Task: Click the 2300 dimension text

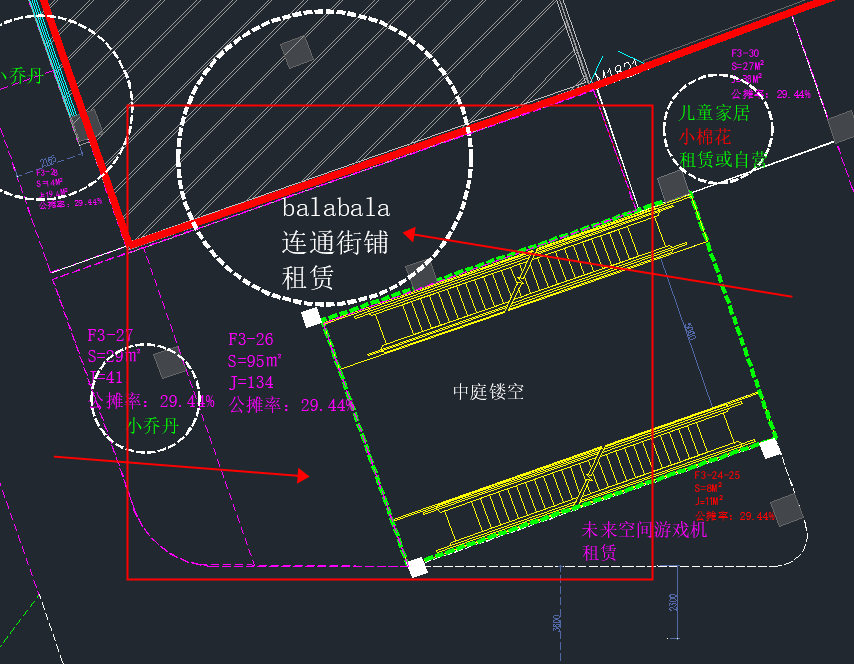Action: coord(674,601)
